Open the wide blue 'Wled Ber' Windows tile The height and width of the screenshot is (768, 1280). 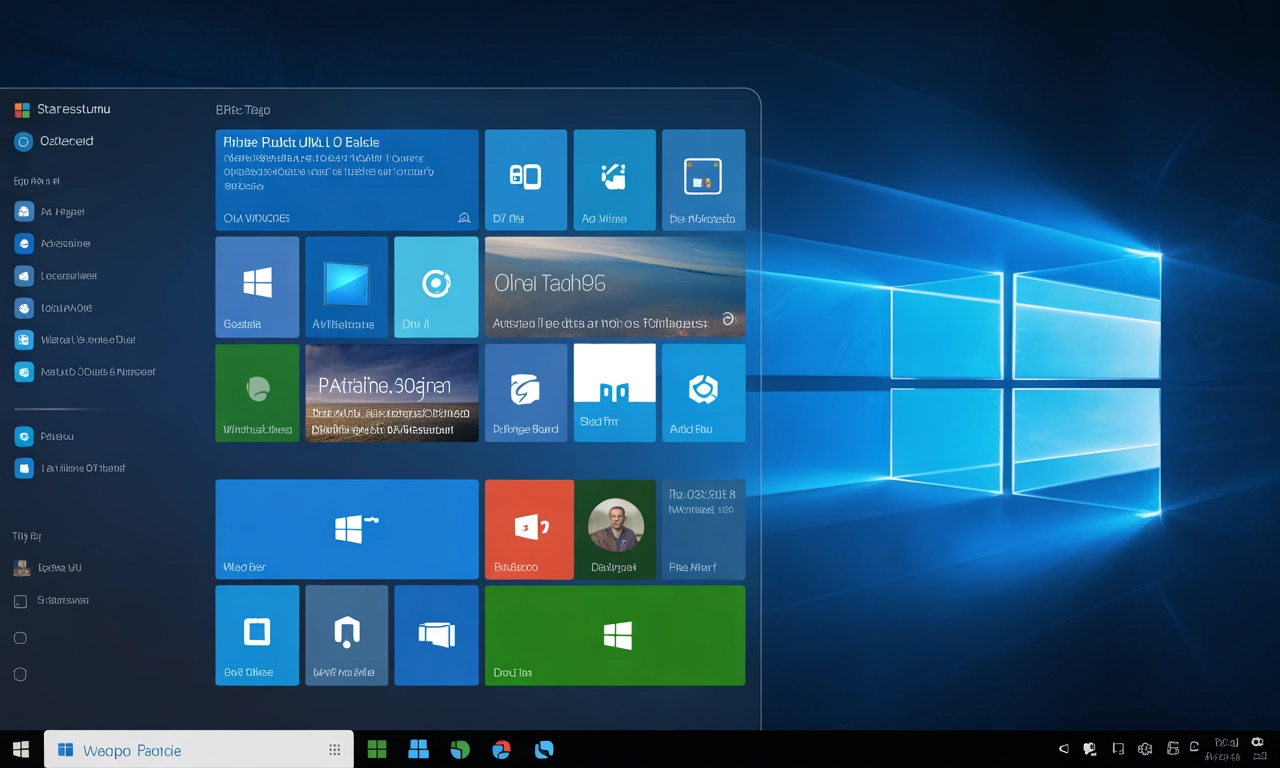click(x=347, y=529)
